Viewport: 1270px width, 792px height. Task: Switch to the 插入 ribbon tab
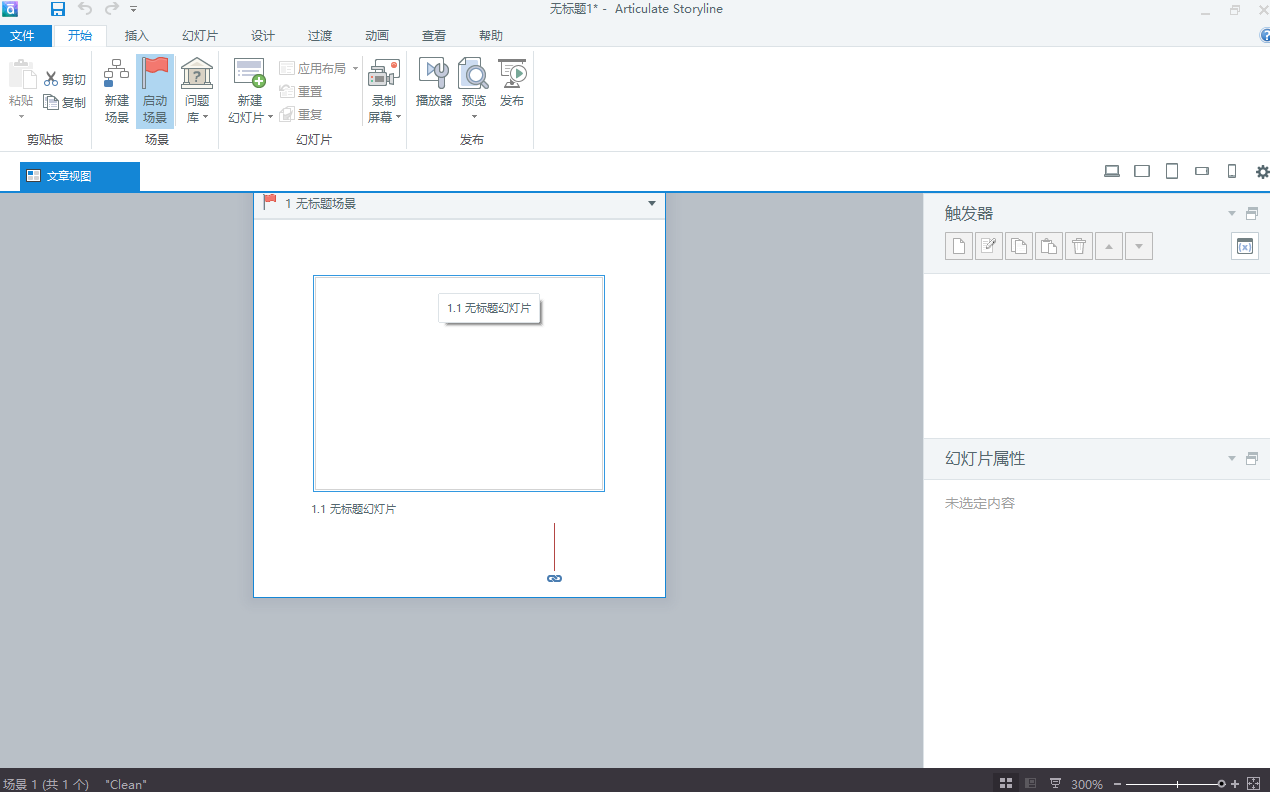[137, 36]
